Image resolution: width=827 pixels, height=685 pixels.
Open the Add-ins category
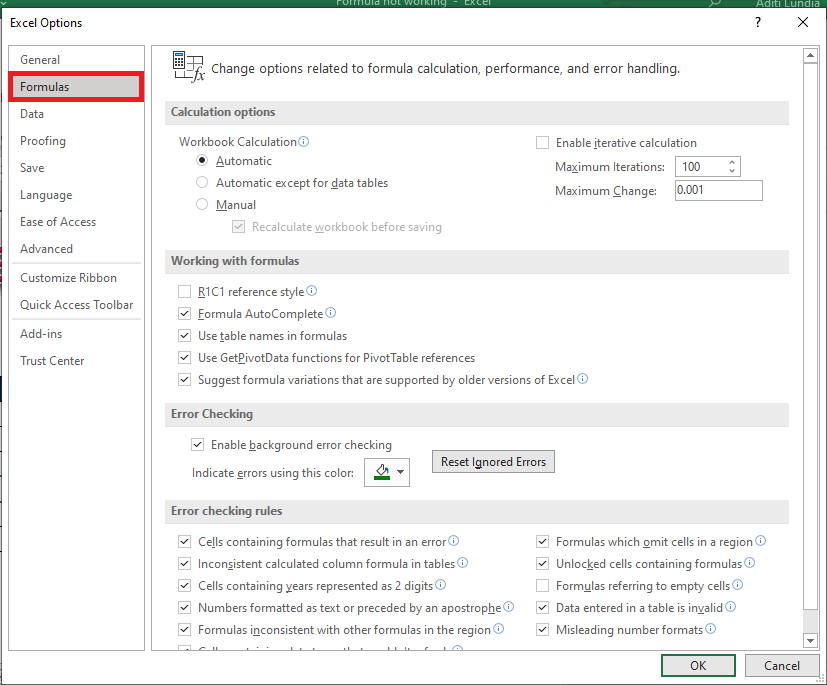point(76,333)
